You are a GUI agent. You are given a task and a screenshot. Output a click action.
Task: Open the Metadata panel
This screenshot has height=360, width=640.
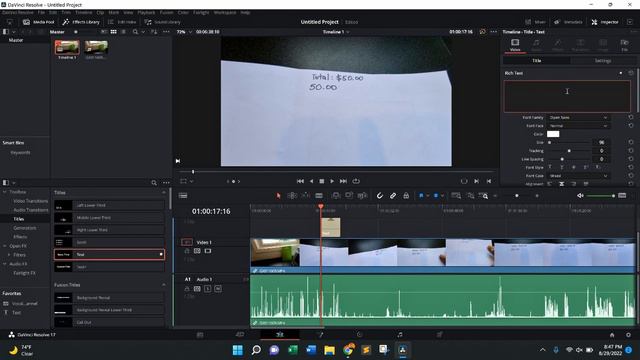pos(568,22)
